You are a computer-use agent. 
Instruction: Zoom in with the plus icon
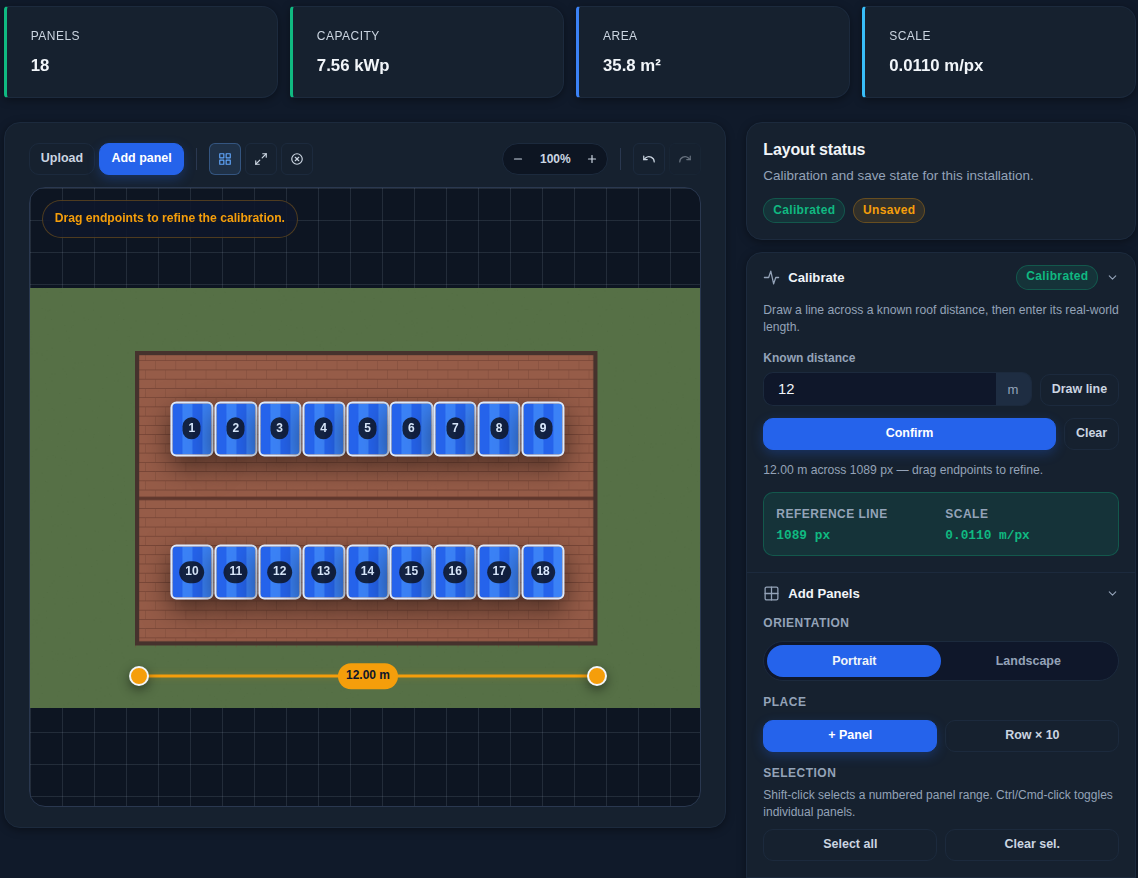pyautogui.click(x=592, y=159)
